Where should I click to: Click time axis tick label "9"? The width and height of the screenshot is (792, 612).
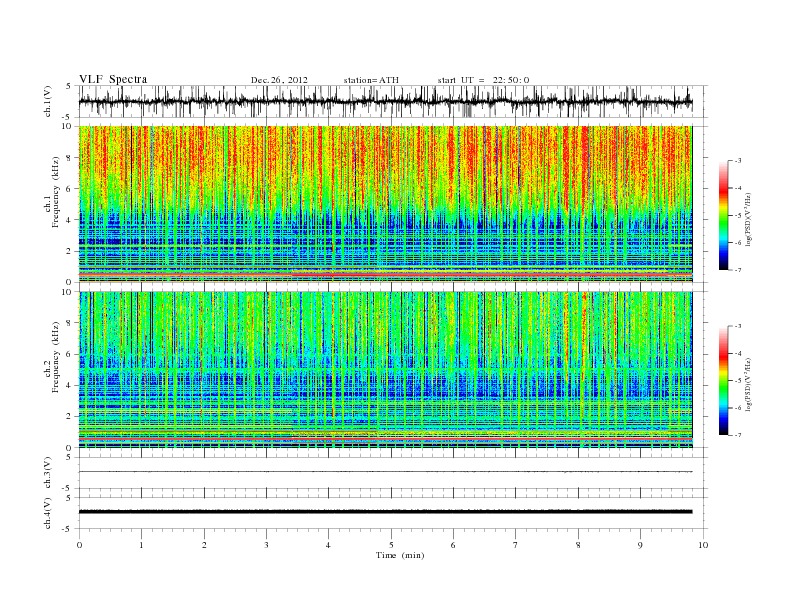640,545
